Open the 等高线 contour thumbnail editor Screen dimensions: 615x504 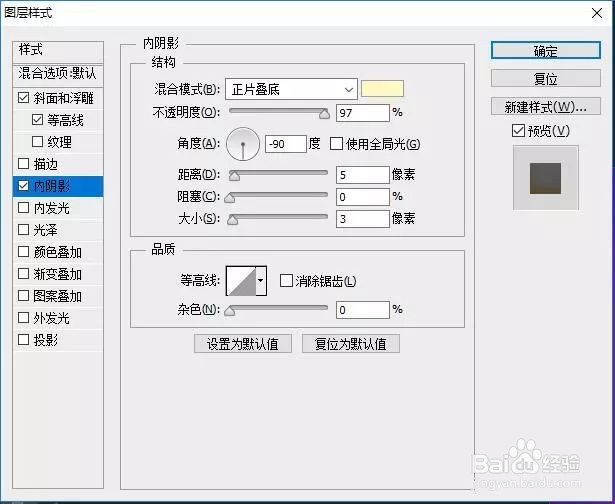pyautogui.click(x=241, y=281)
